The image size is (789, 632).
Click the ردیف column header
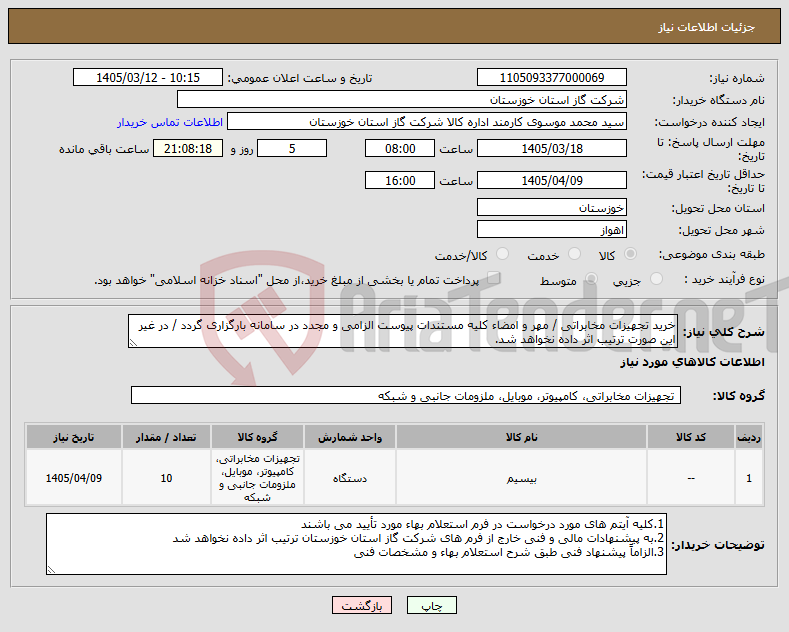[749, 437]
